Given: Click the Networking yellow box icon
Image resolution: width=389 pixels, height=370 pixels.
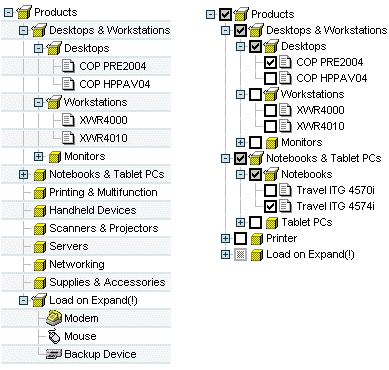Looking at the screenshot, I should [40, 265].
